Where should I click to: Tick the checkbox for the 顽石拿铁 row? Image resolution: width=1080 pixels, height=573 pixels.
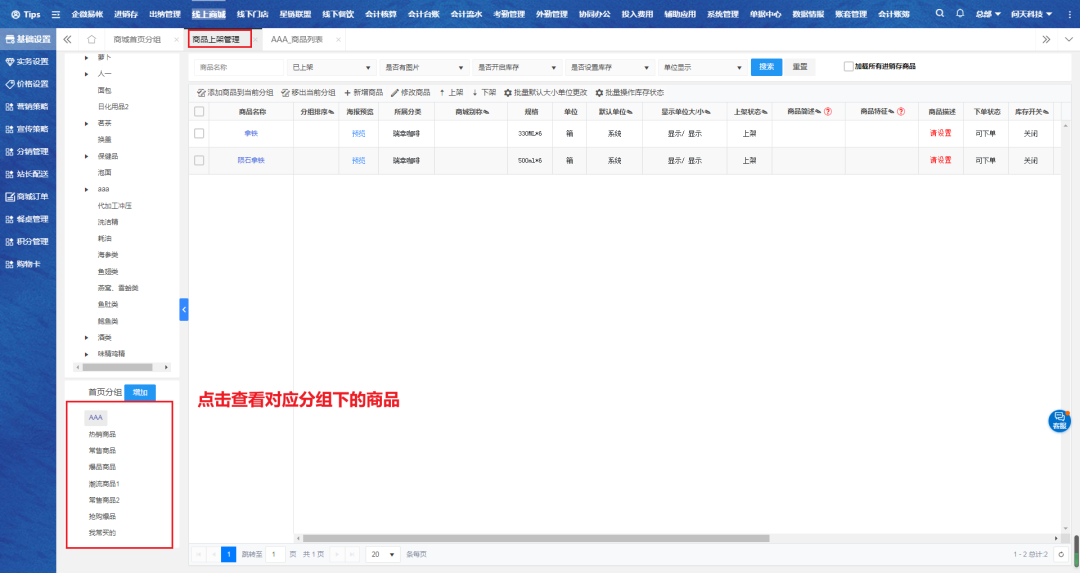point(199,160)
